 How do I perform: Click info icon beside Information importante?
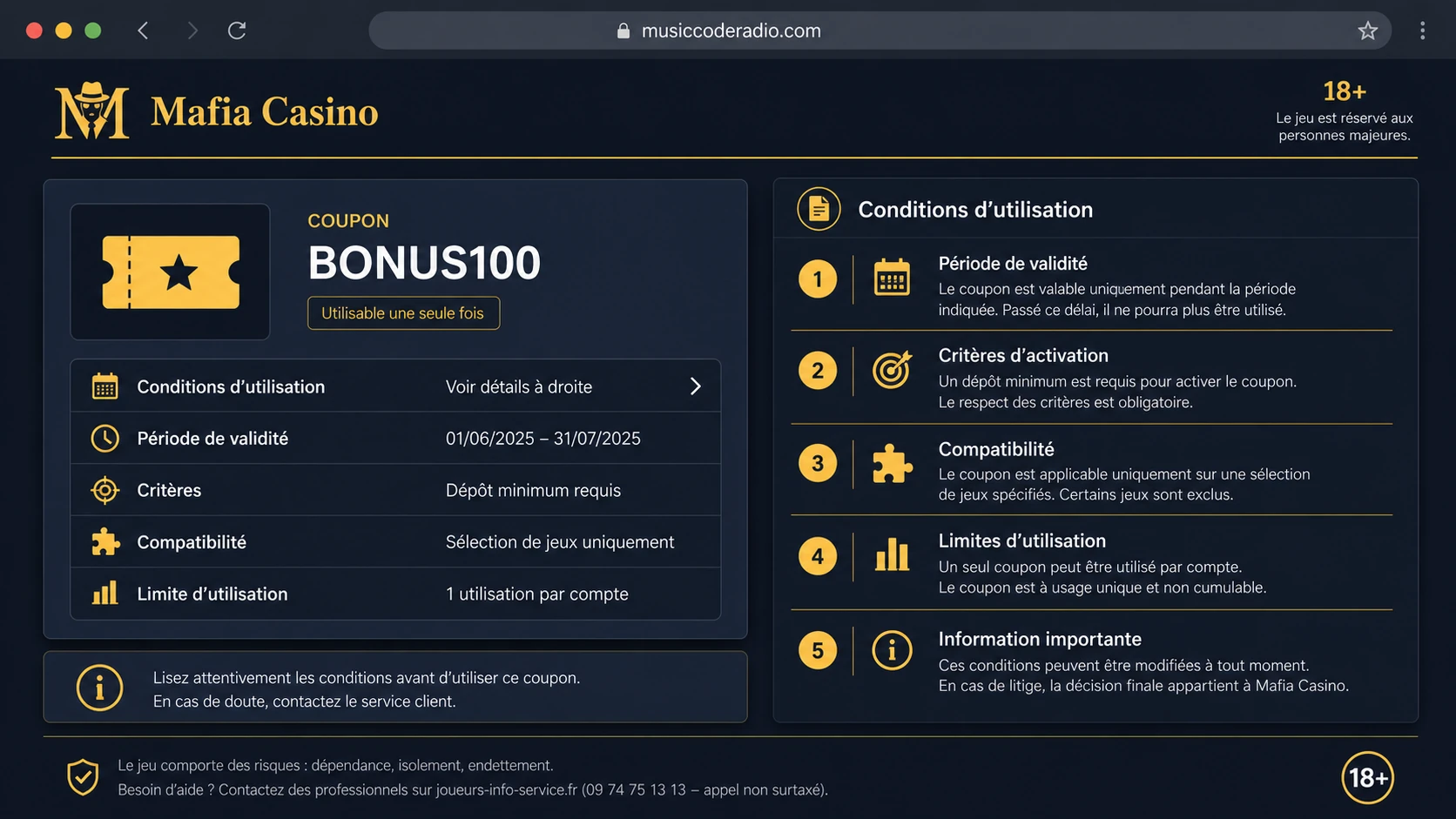(892, 650)
